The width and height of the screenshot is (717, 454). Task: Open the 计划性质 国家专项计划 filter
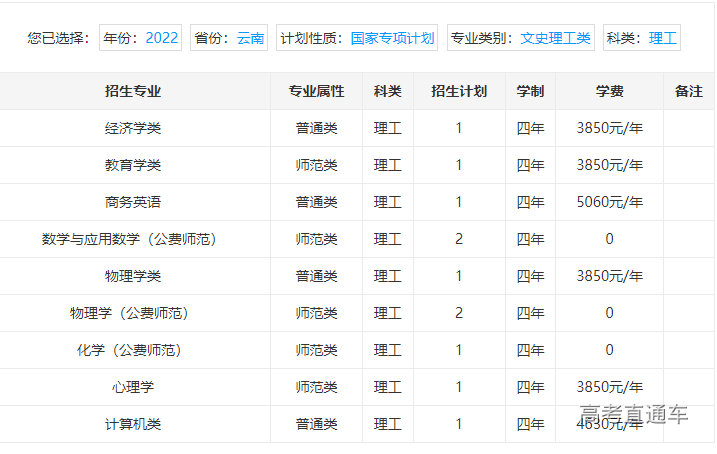[x=357, y=38]
